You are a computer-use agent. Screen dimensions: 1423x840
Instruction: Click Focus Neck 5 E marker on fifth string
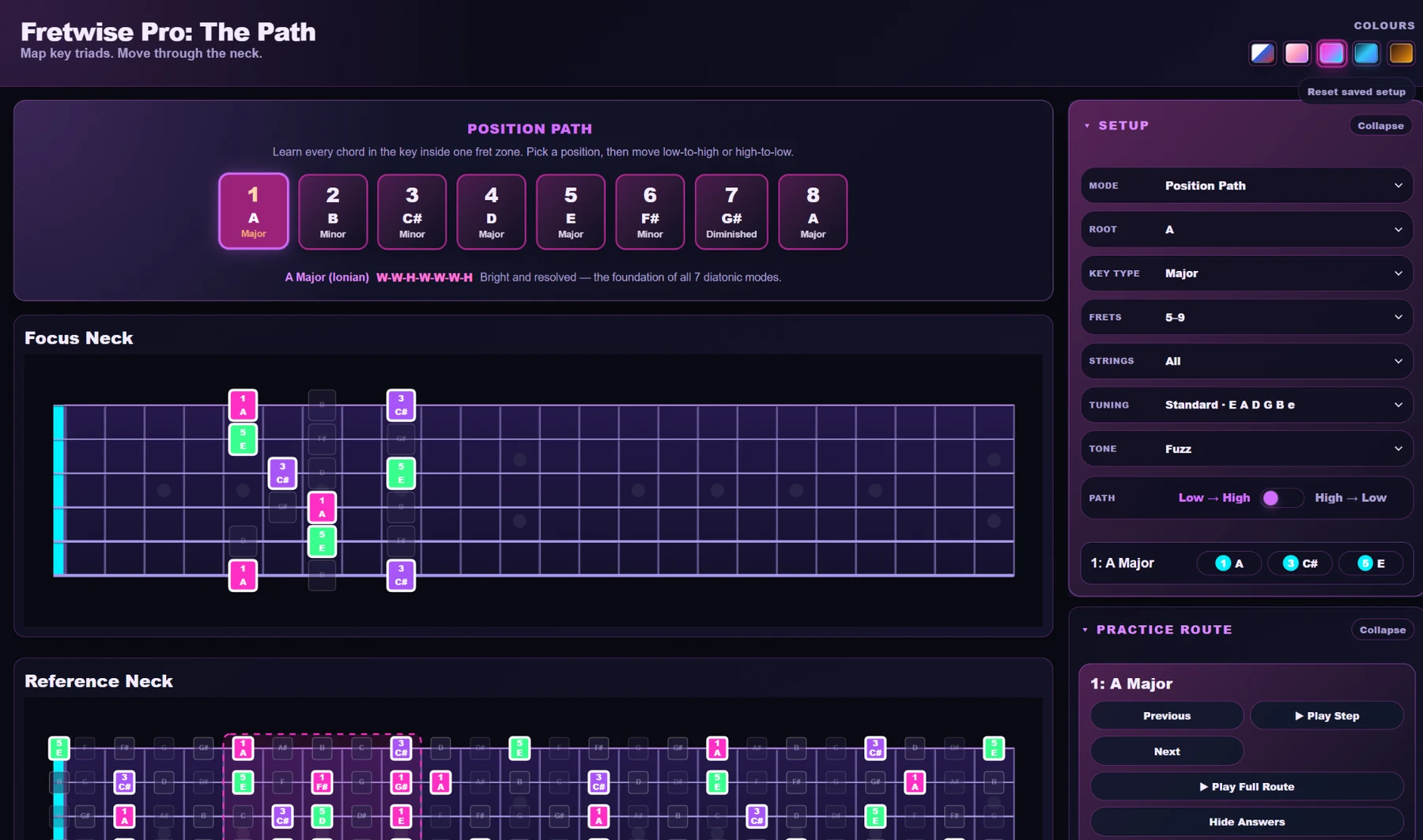(x=322, y=541)
